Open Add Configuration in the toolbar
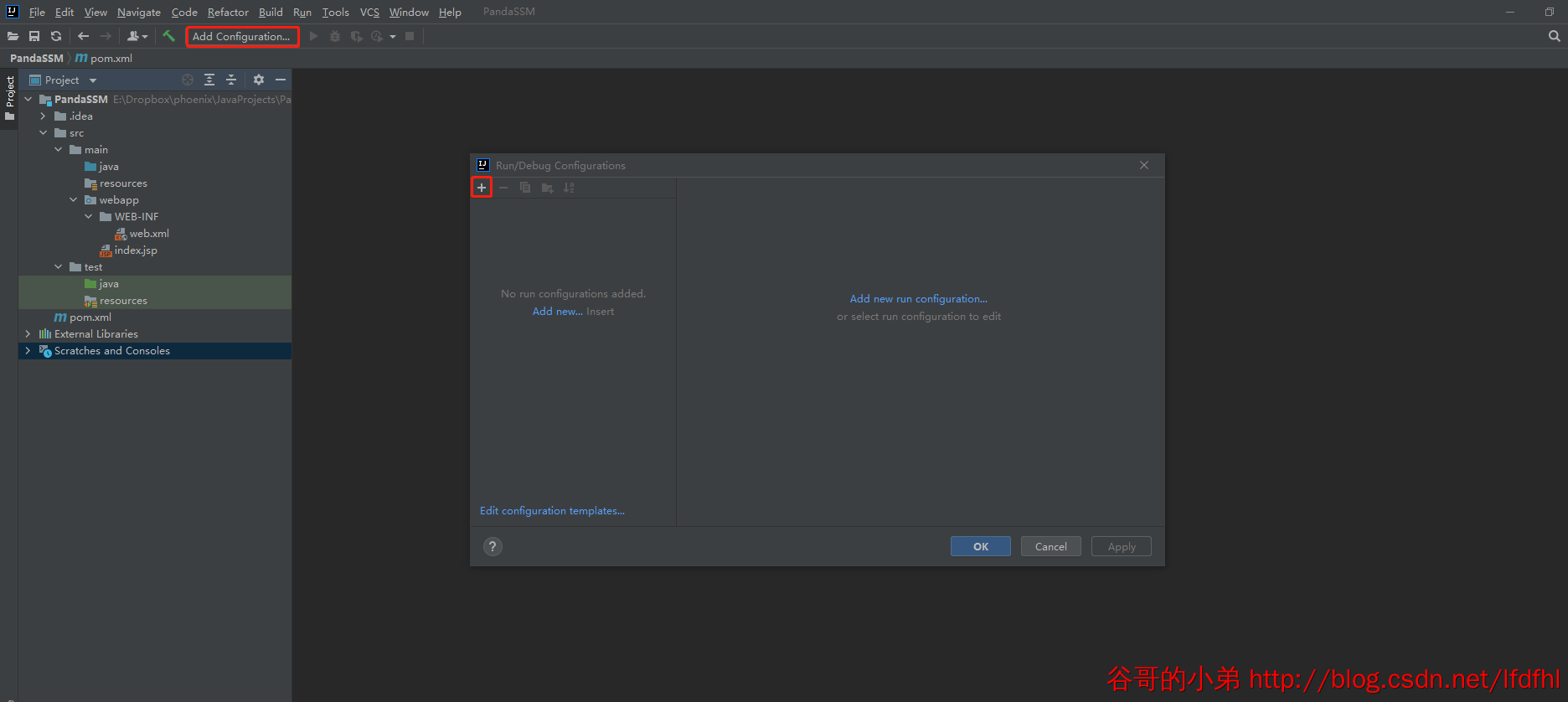The image size is (1568, 702). [242, 36]
